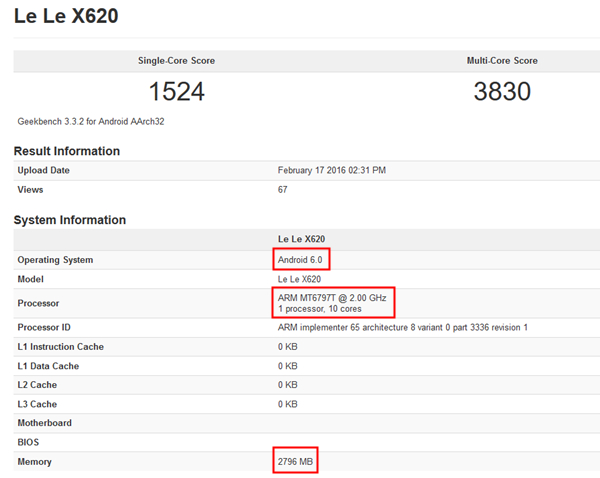
Task: Select "1 processor, 10 cores" text
Action: (x=320, y=309)
